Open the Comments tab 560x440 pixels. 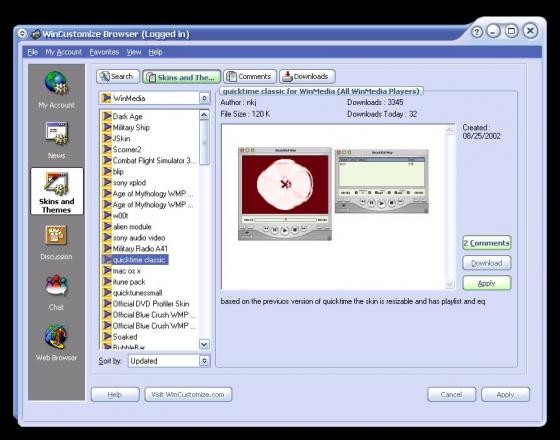pyautogui.click(x=250, y=76)
